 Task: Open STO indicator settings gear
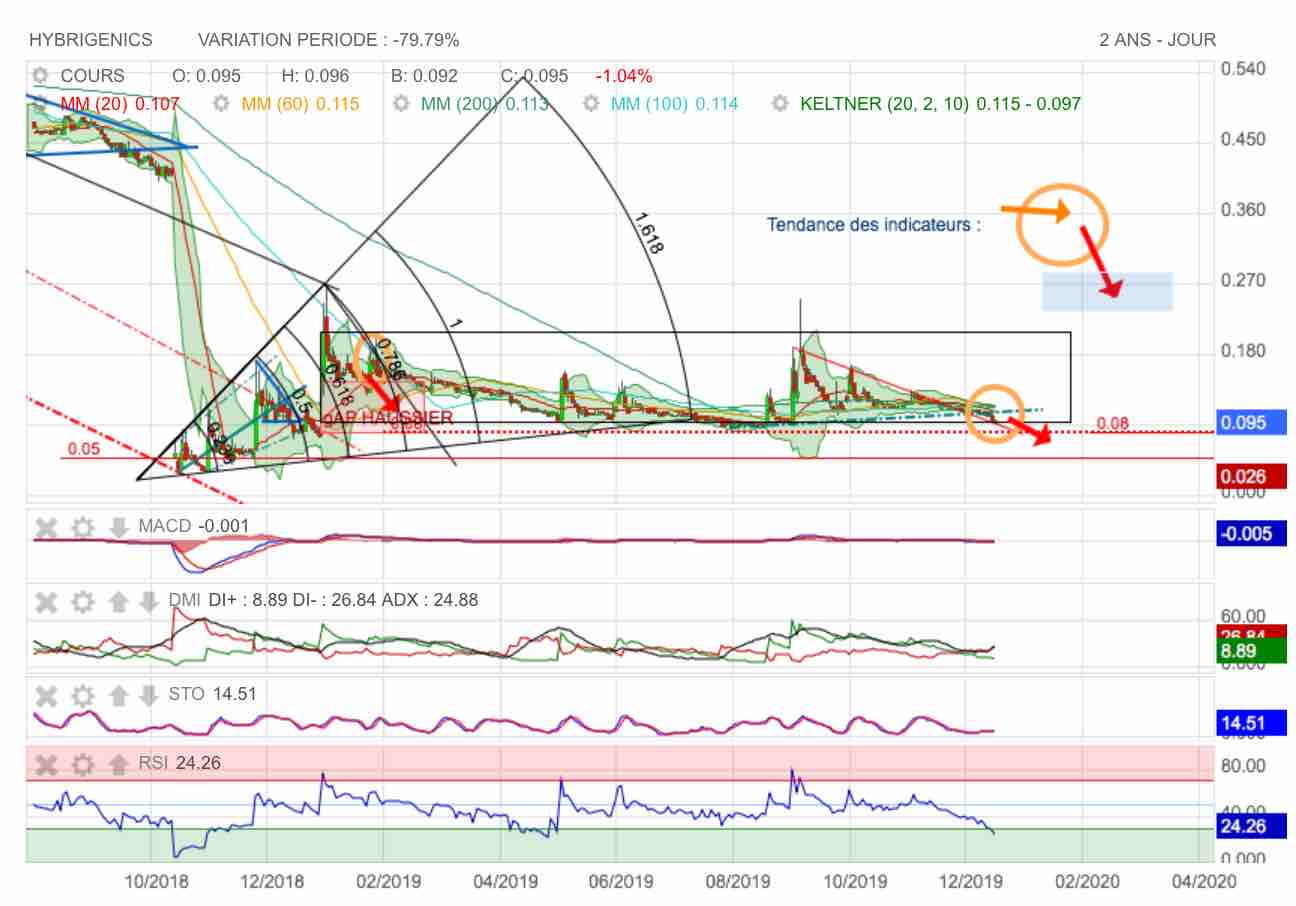[x=83, y=694]
